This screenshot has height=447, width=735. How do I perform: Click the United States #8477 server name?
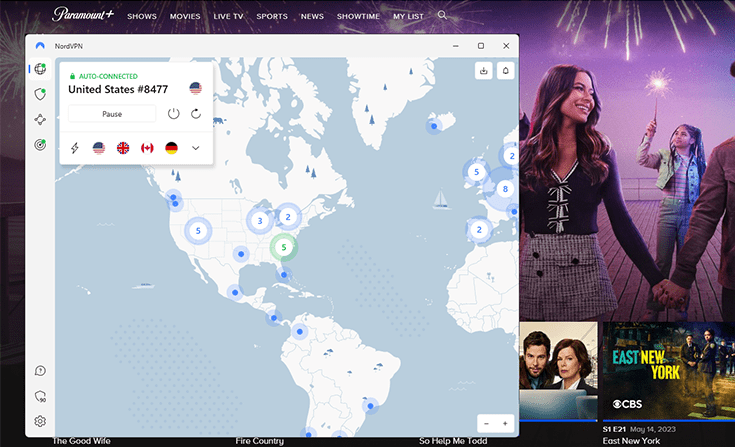point(118,89)
